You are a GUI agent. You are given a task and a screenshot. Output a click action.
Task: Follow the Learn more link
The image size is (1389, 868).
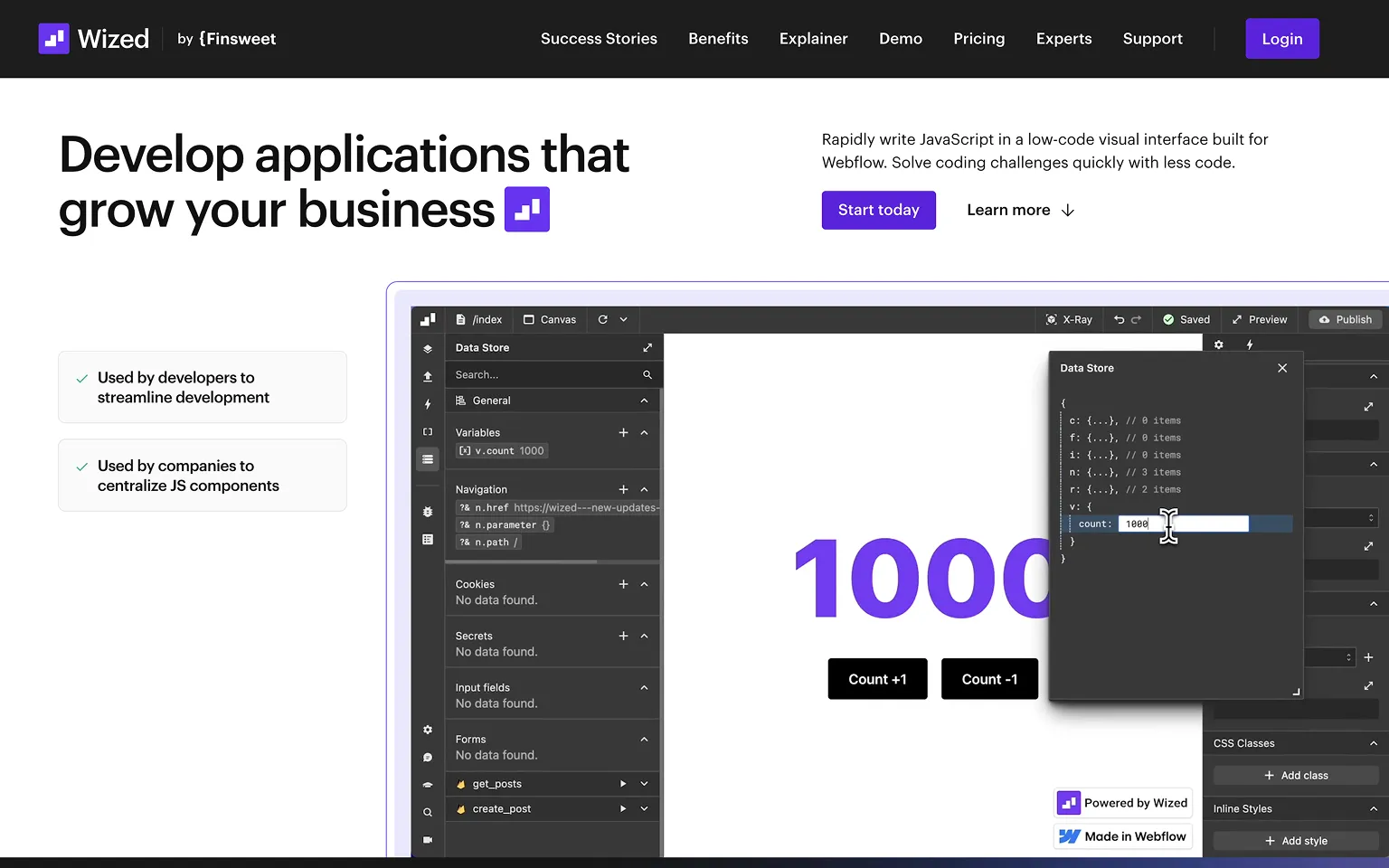1020,210
